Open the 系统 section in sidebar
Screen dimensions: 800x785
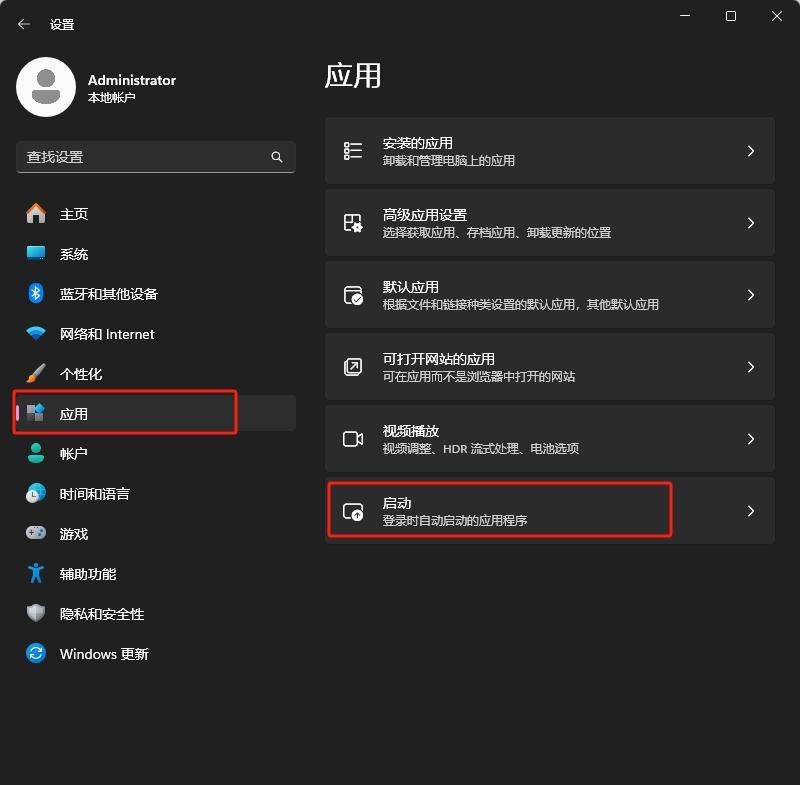[x=74, y=254]
